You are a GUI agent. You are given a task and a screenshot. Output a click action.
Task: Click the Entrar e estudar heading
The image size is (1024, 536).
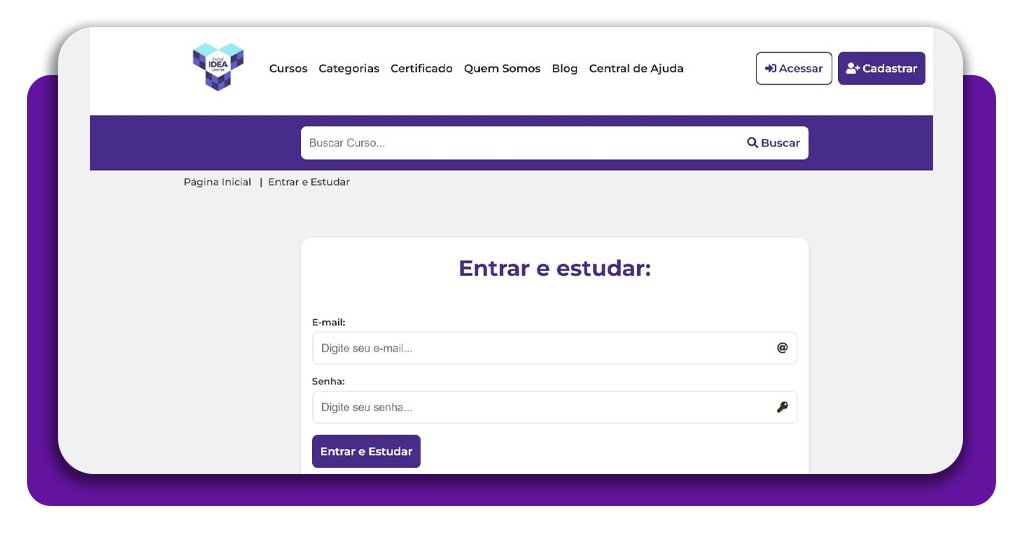(x=554, y=268)
